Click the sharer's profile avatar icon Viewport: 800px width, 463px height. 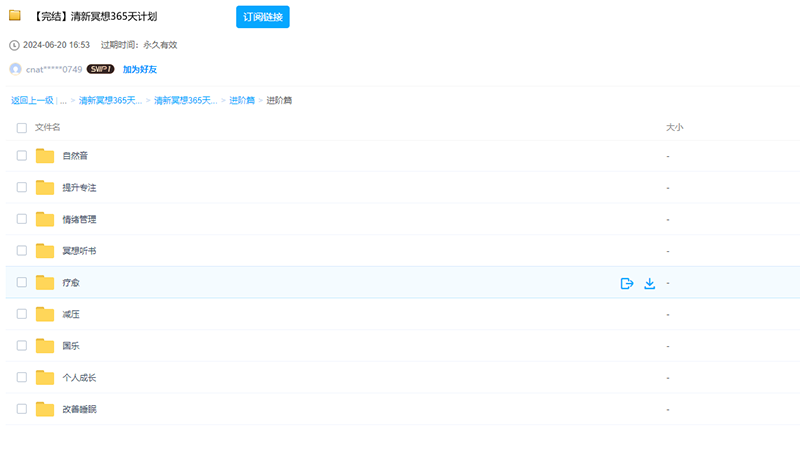[x=15, y=69]
